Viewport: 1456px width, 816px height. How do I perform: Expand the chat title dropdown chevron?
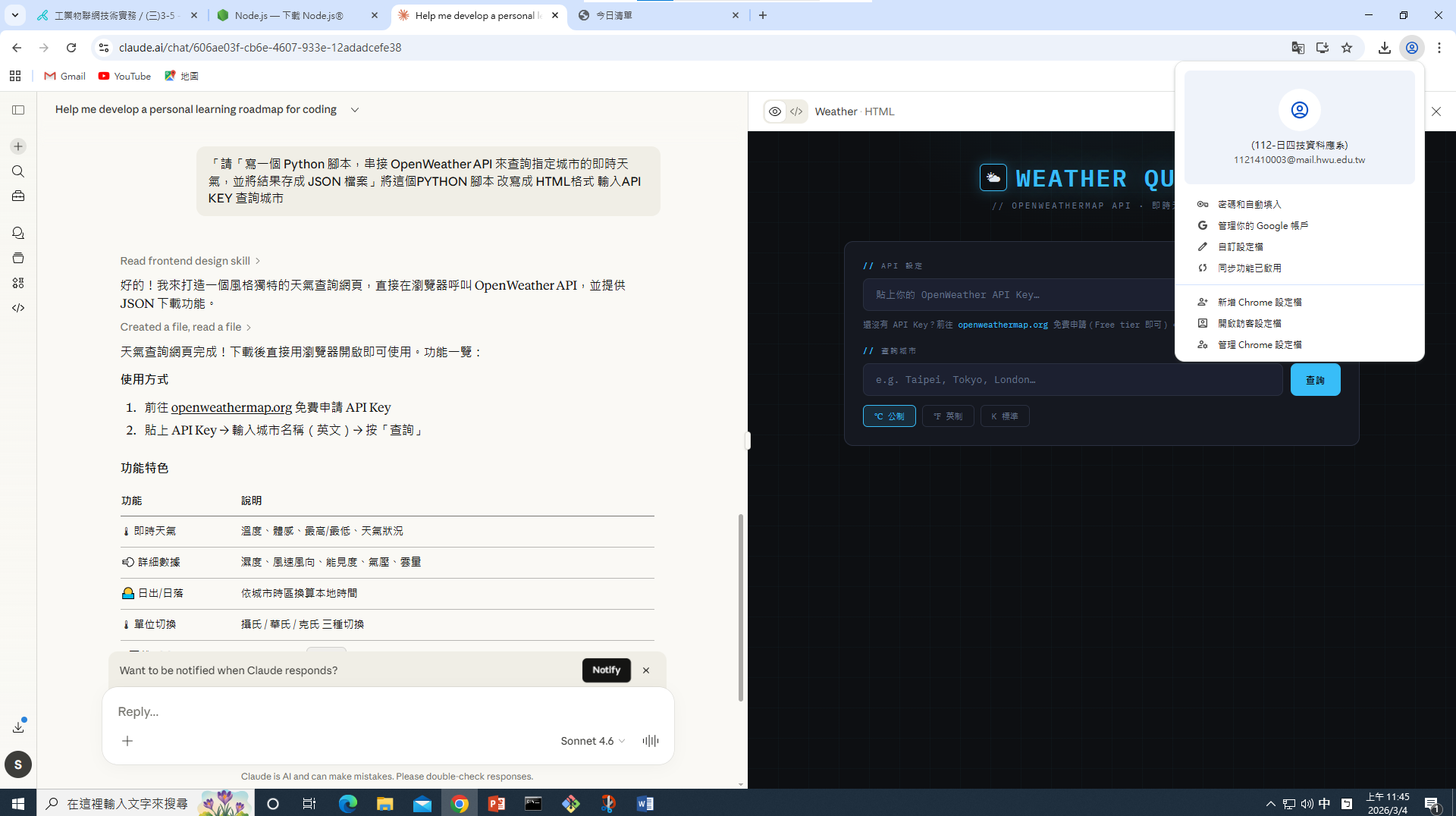coord(354,110)
